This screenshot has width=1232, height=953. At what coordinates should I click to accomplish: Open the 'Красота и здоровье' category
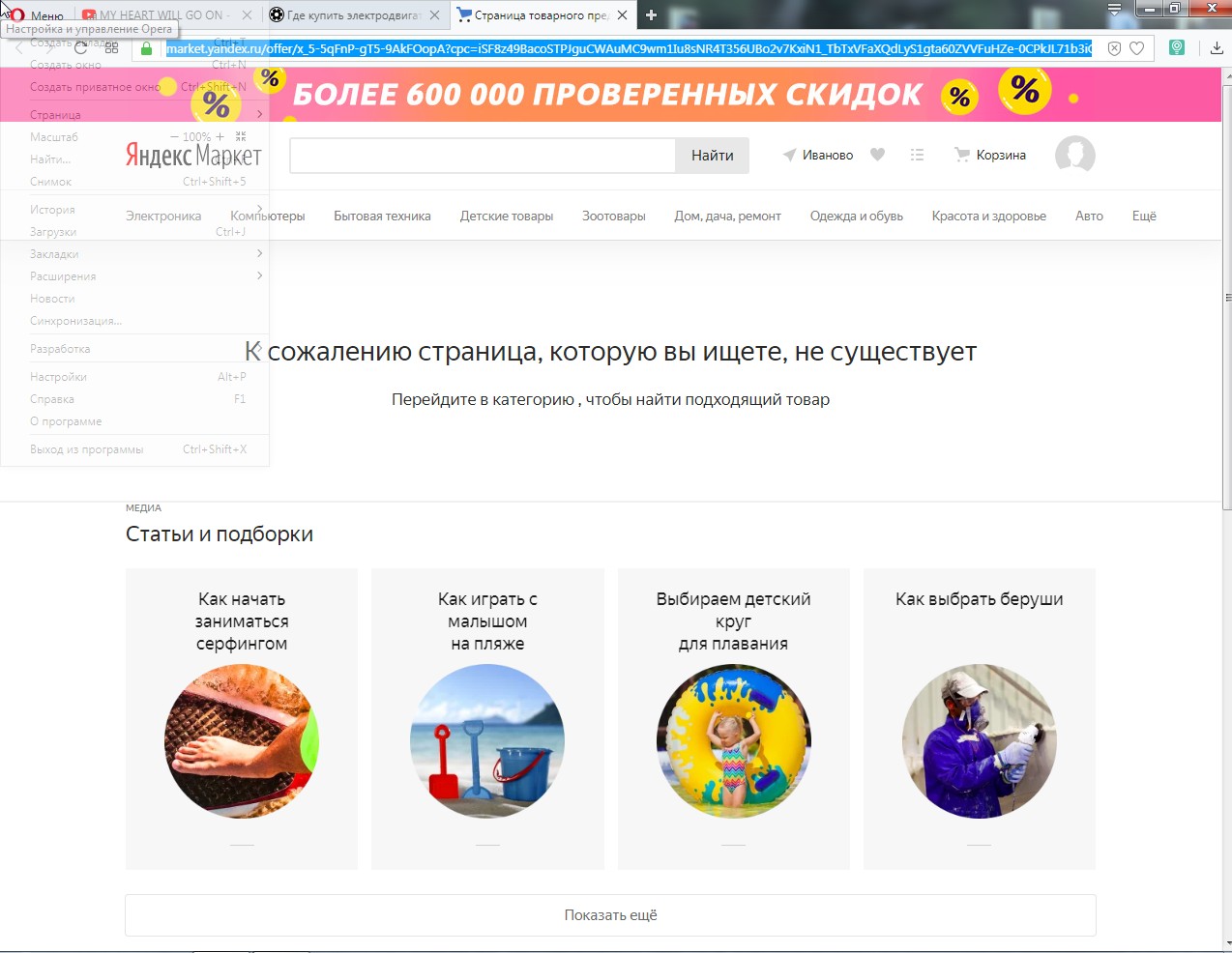989,216
